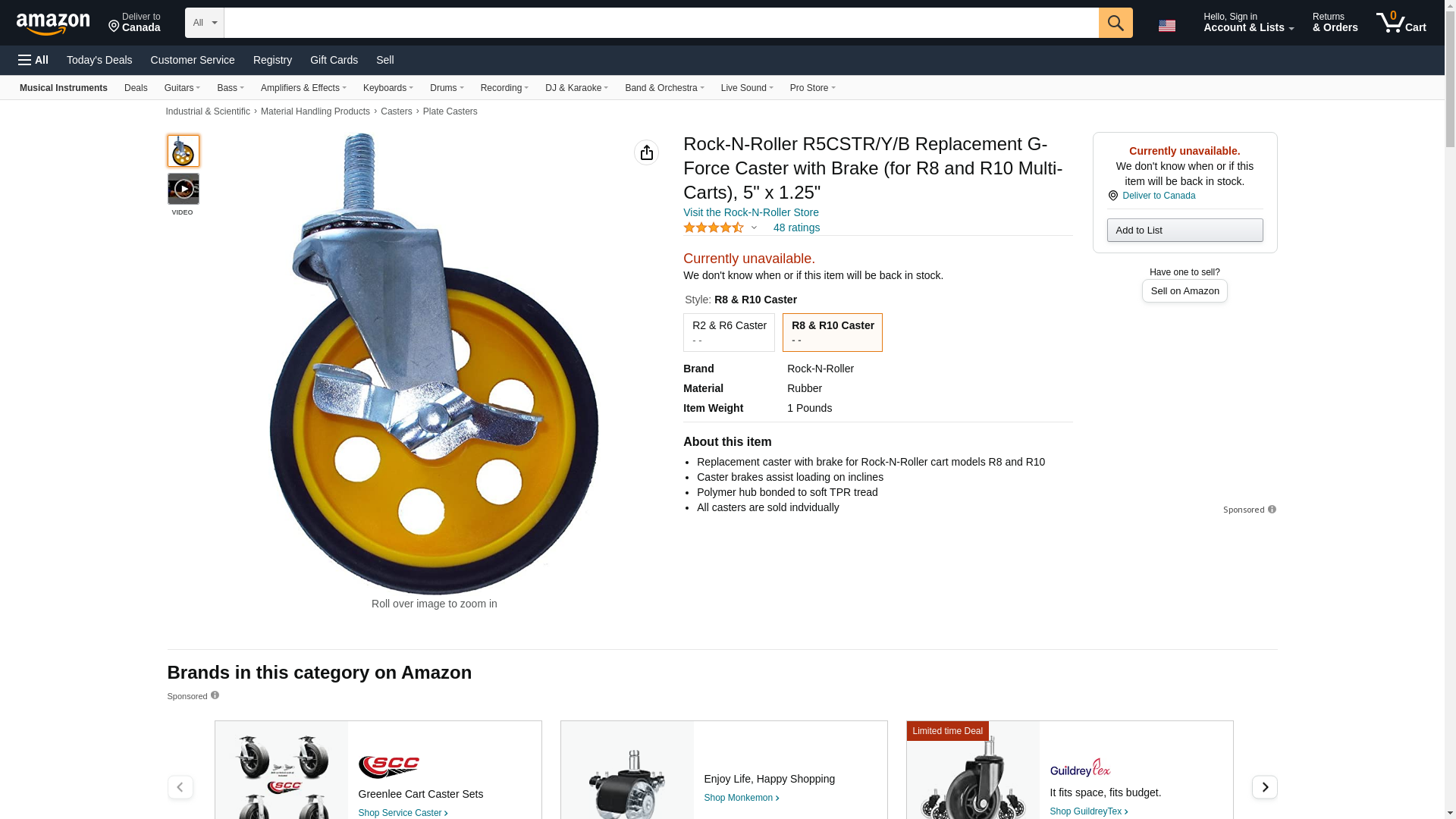Open the shopping cart icon

(x=1400, y=23)
